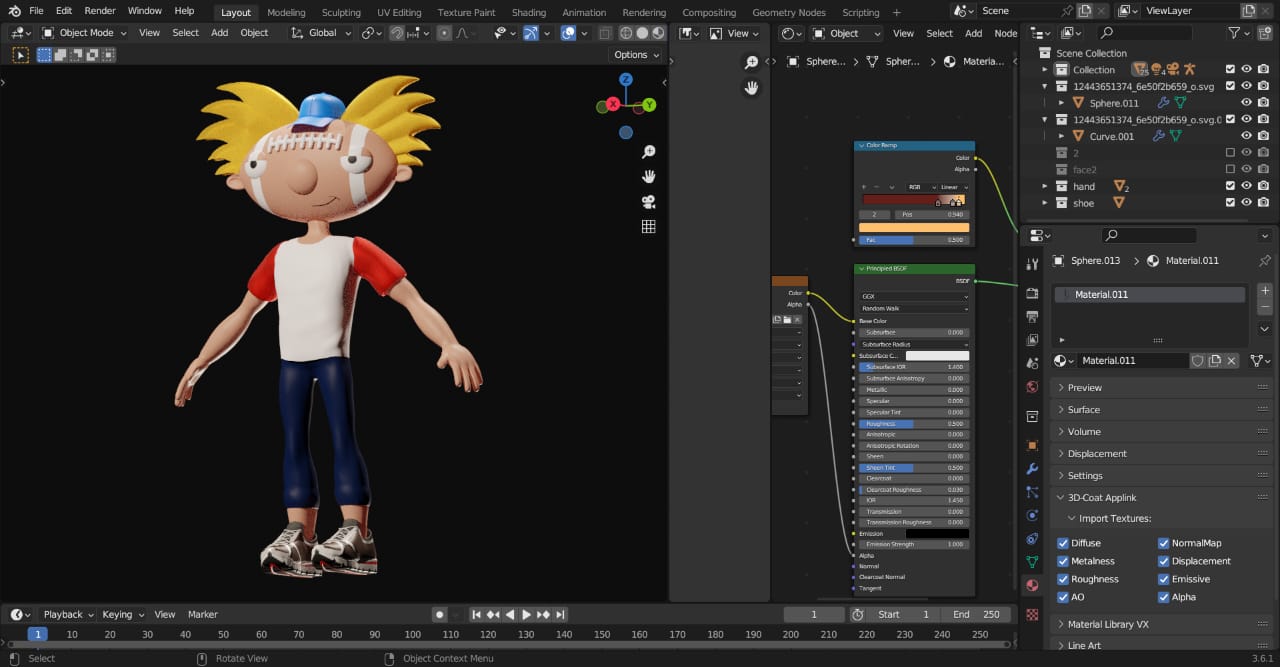Disable the NormalMap checkbox
The image size is (1280, 667).
click(x=1164, y=543)
